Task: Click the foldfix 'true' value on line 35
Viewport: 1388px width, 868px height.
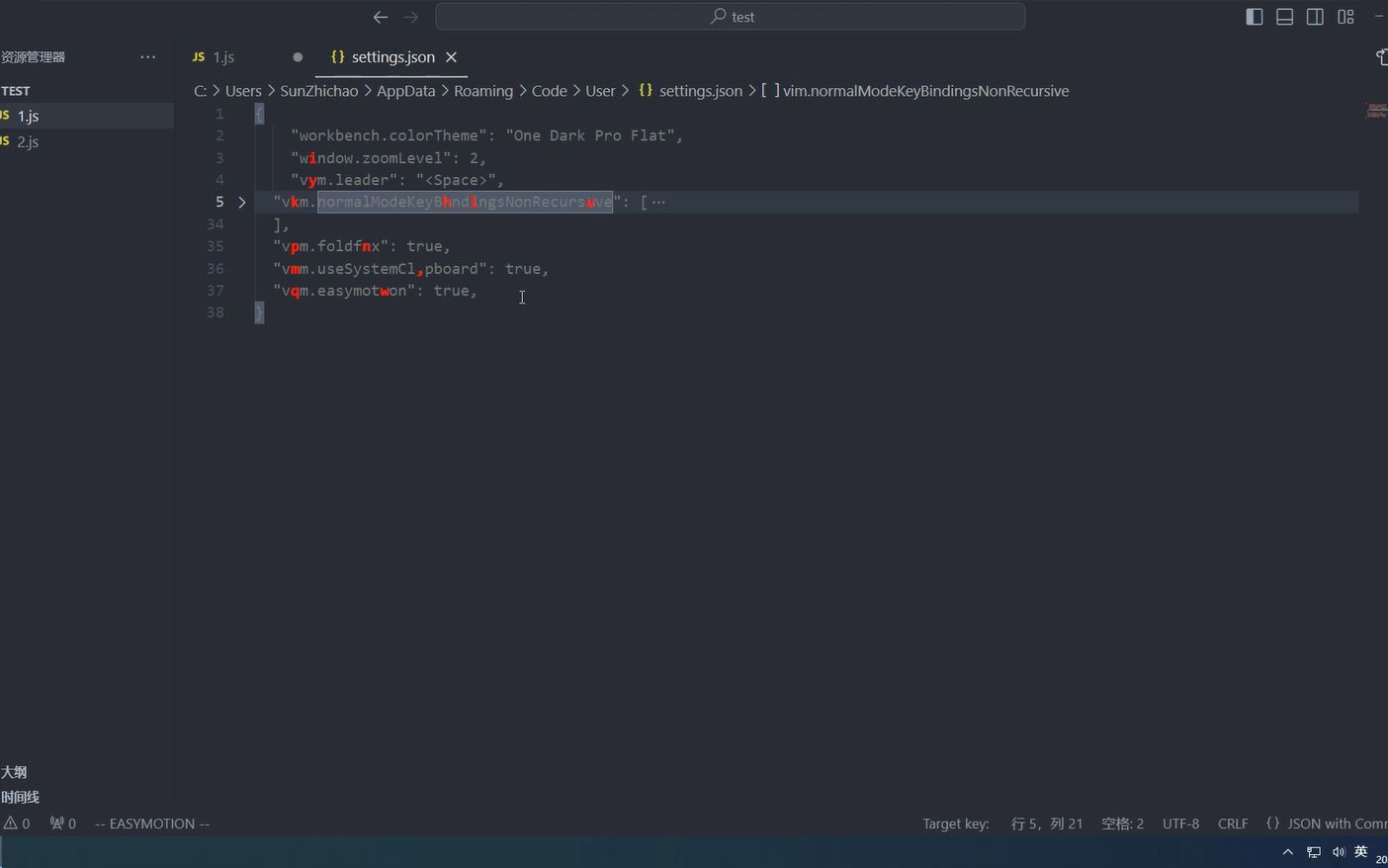Action: pyautogui.click(x=424, y=246)
